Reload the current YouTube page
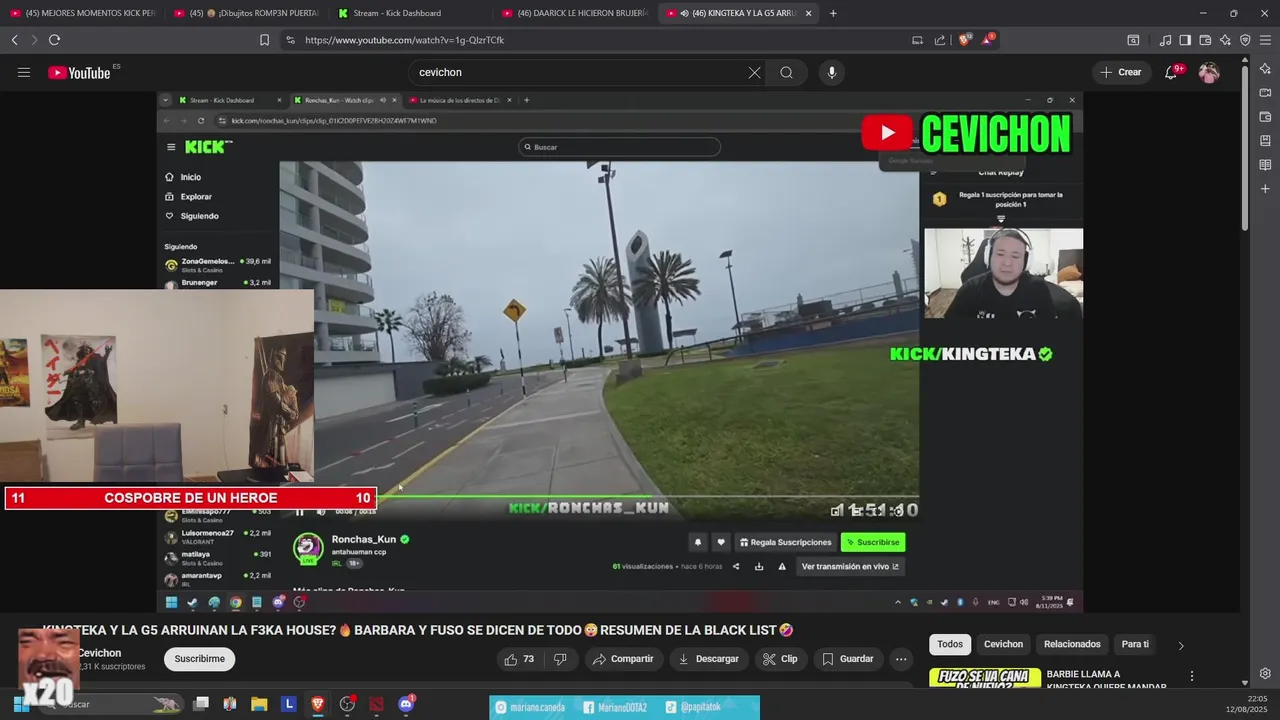 (54, 40)
